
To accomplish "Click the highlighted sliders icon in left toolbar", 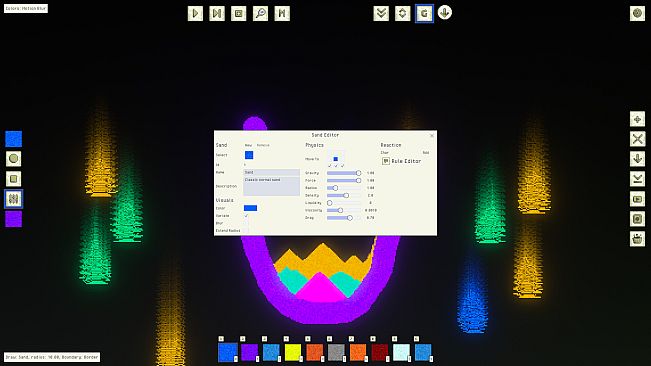I will click(13, 199).
